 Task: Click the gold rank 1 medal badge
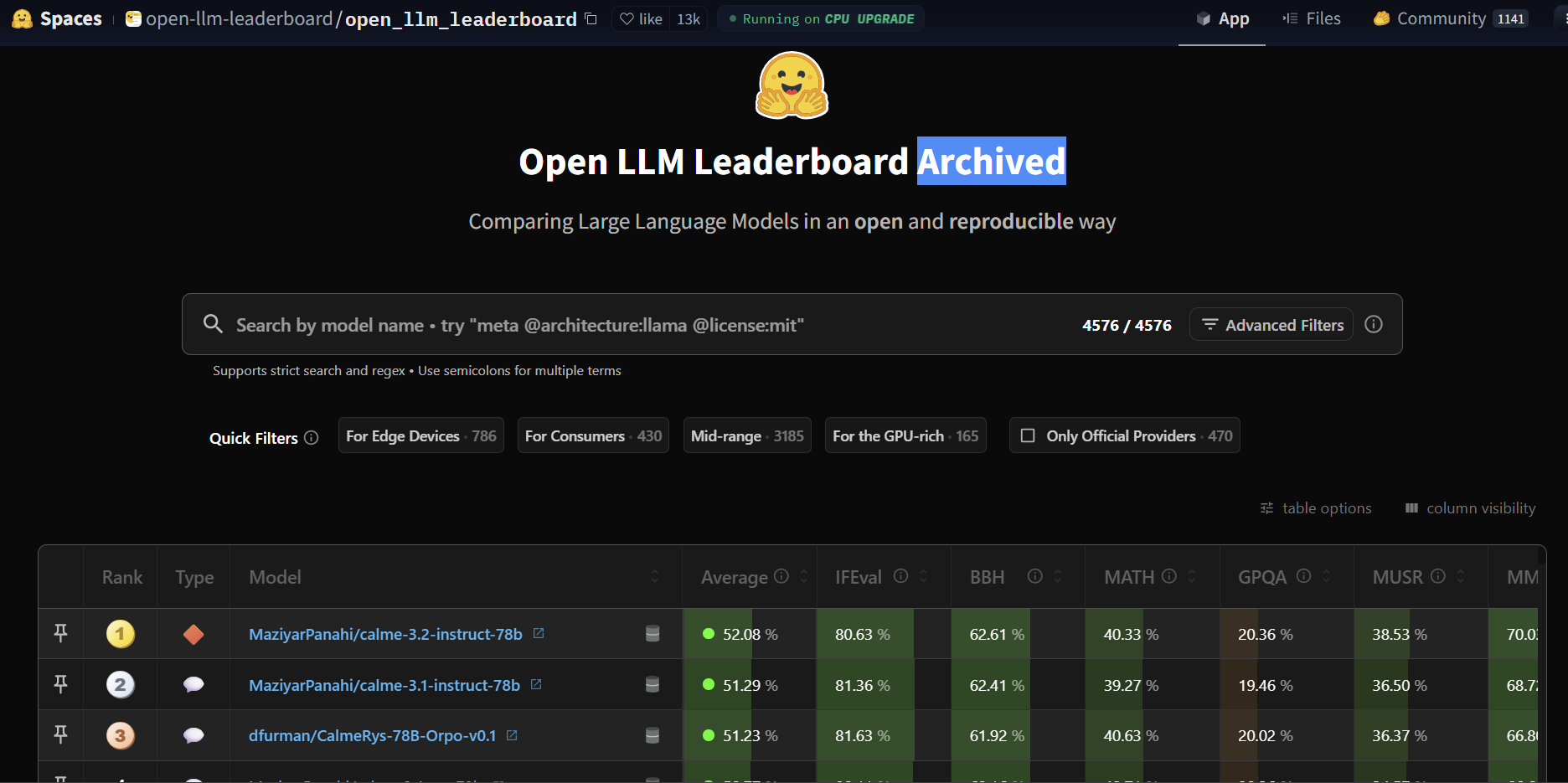point(121,634)
